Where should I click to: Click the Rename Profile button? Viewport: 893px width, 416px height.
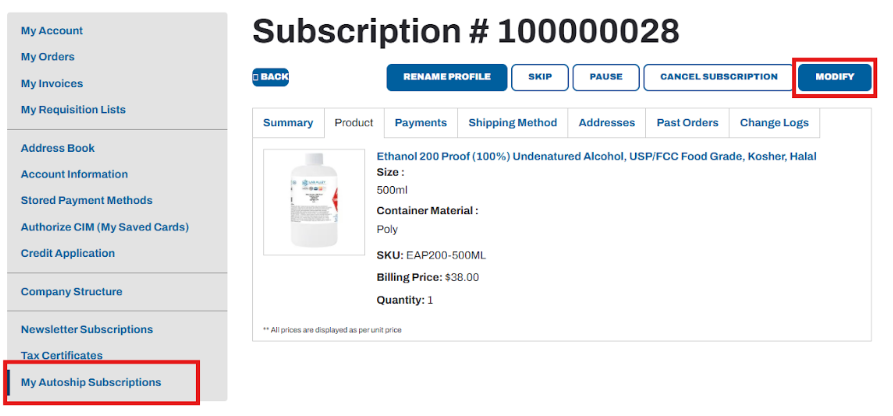coord(446,77)
